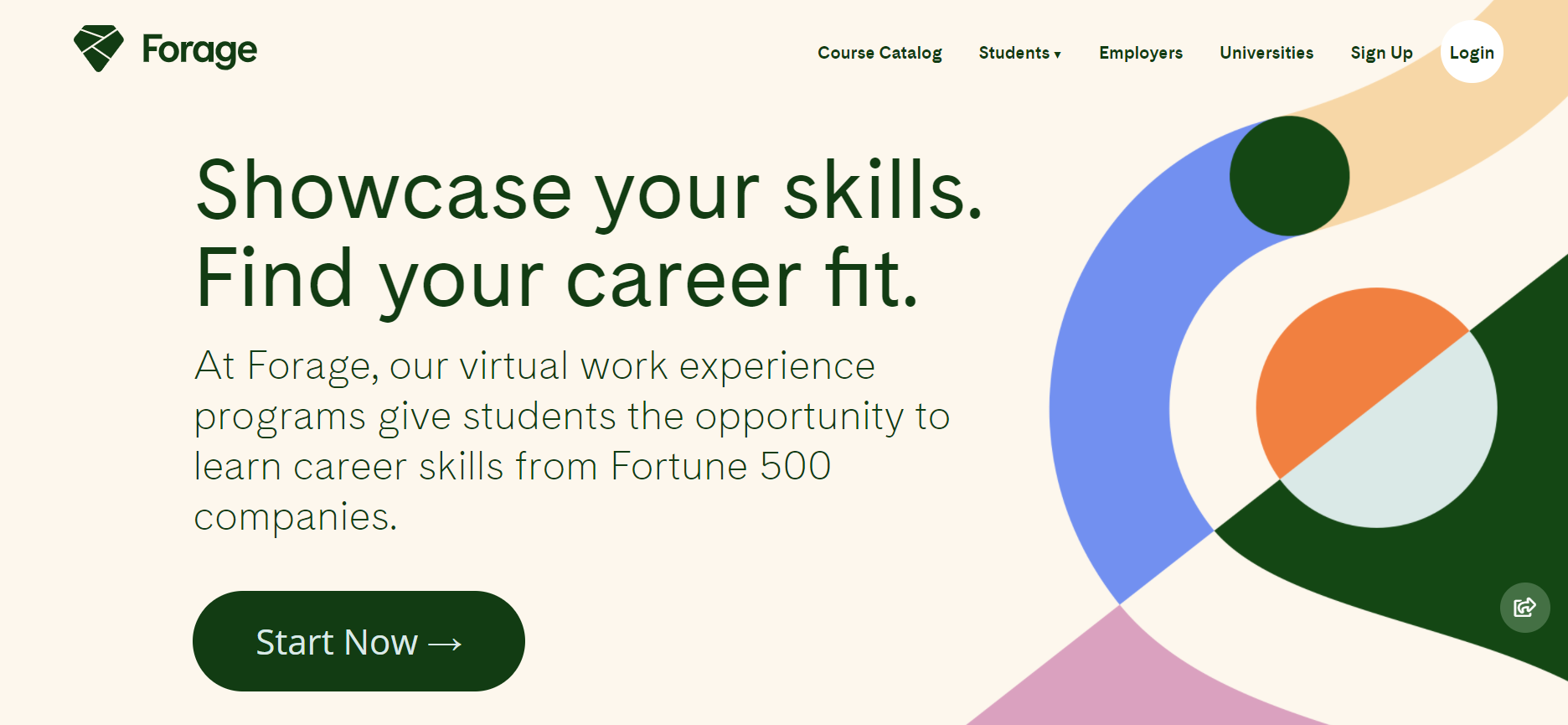1568x725 pixels.
Task: Click the Forage wordmark text
Action: (199, 49)
